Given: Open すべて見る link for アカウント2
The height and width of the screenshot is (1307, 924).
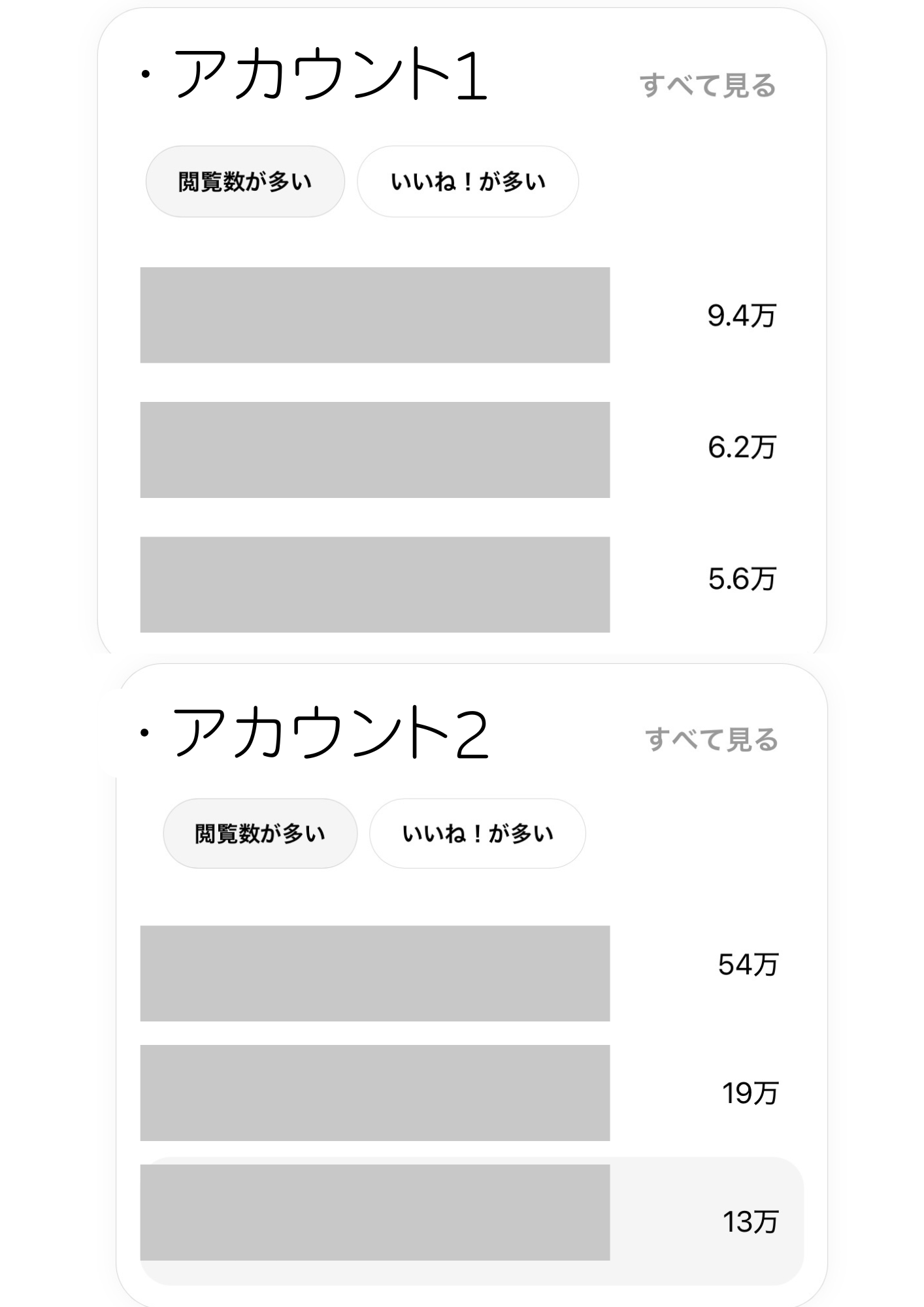Looking at the screenshot, I should coord(712,740).
